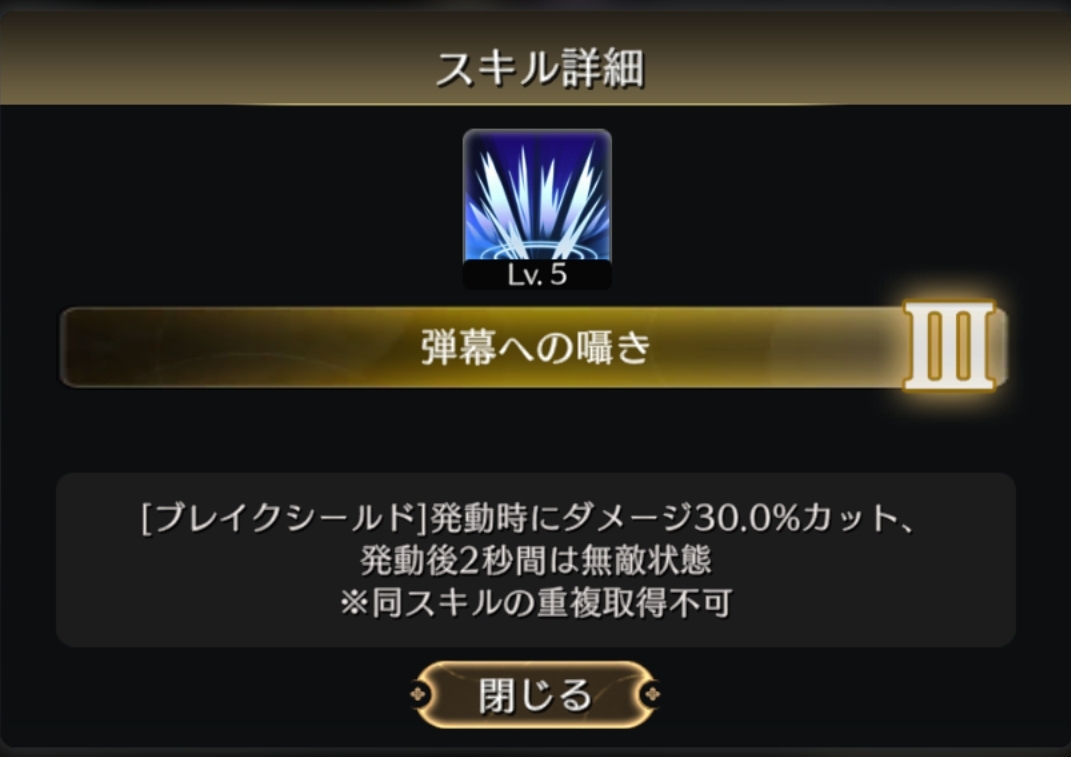Click the 発動時に text in first line
The height and width of the screenshot is (757, 1071).
click(495, 518)
